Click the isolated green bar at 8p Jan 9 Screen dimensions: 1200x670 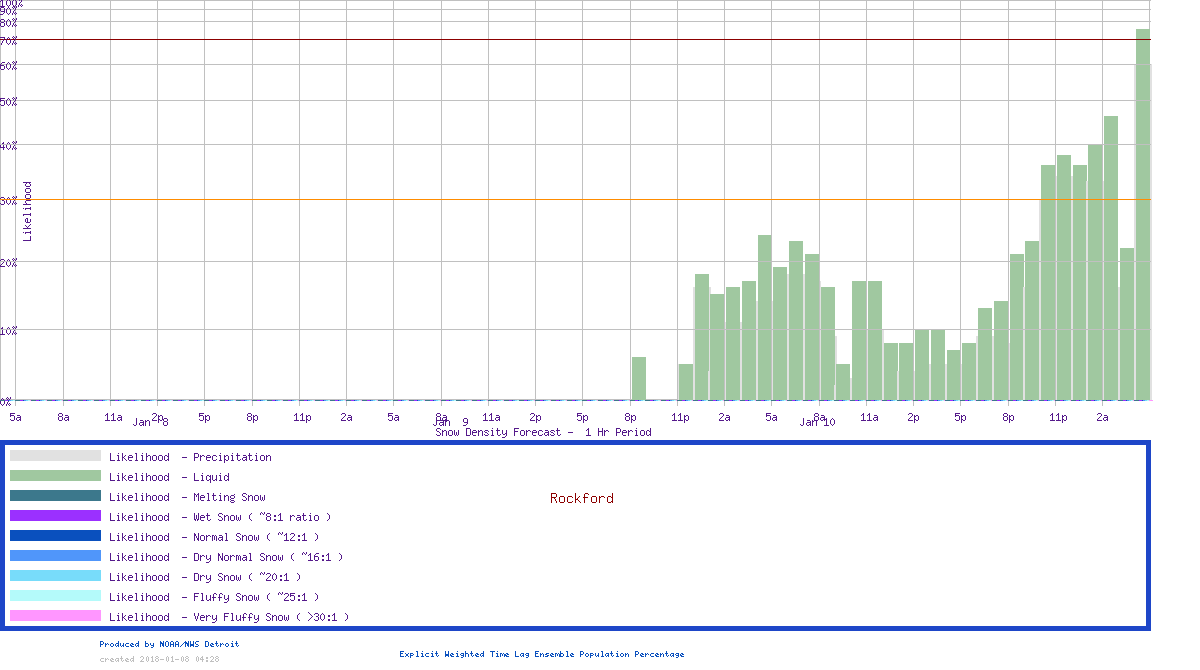[638, 378]
